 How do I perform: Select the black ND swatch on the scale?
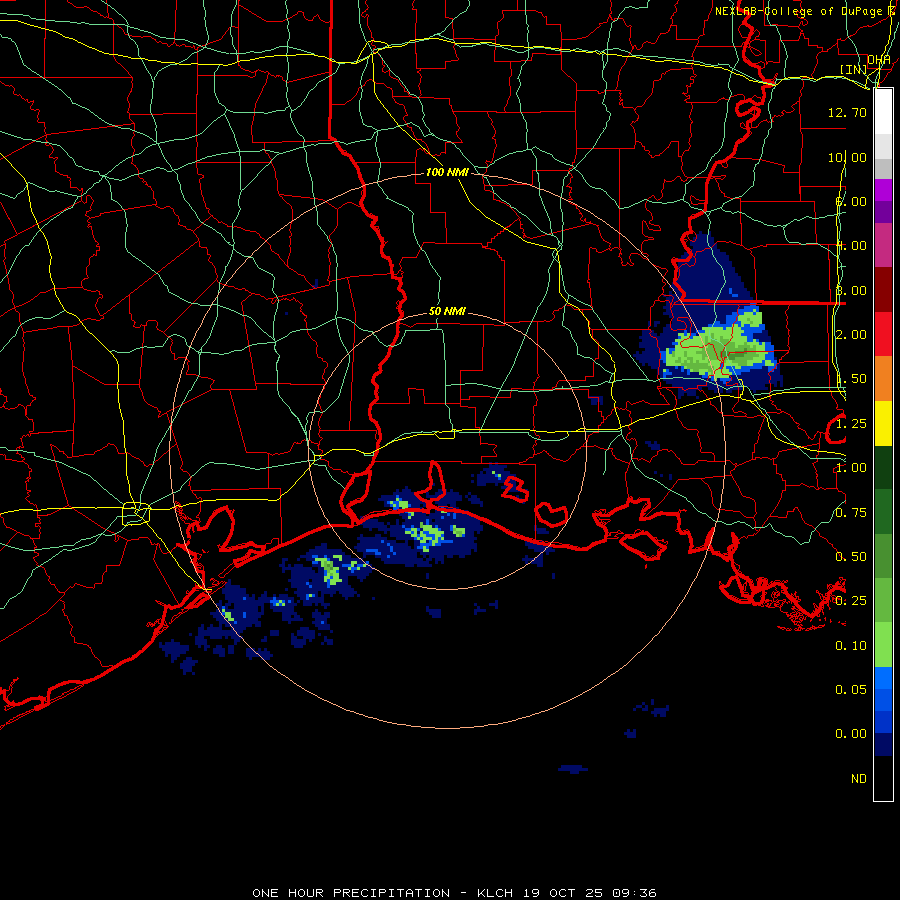(x=883, y=778)
